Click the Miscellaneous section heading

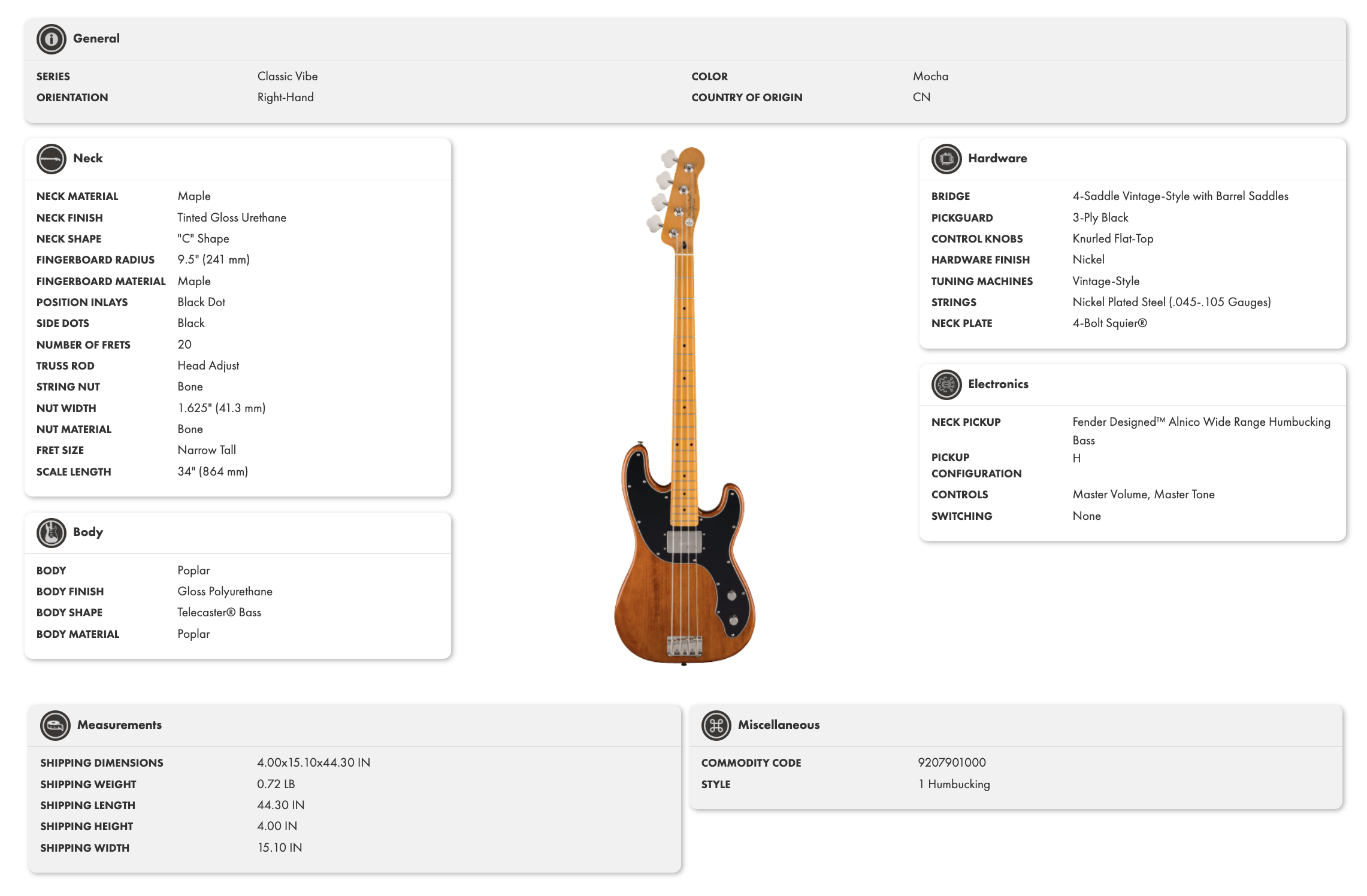pos(778,725)
